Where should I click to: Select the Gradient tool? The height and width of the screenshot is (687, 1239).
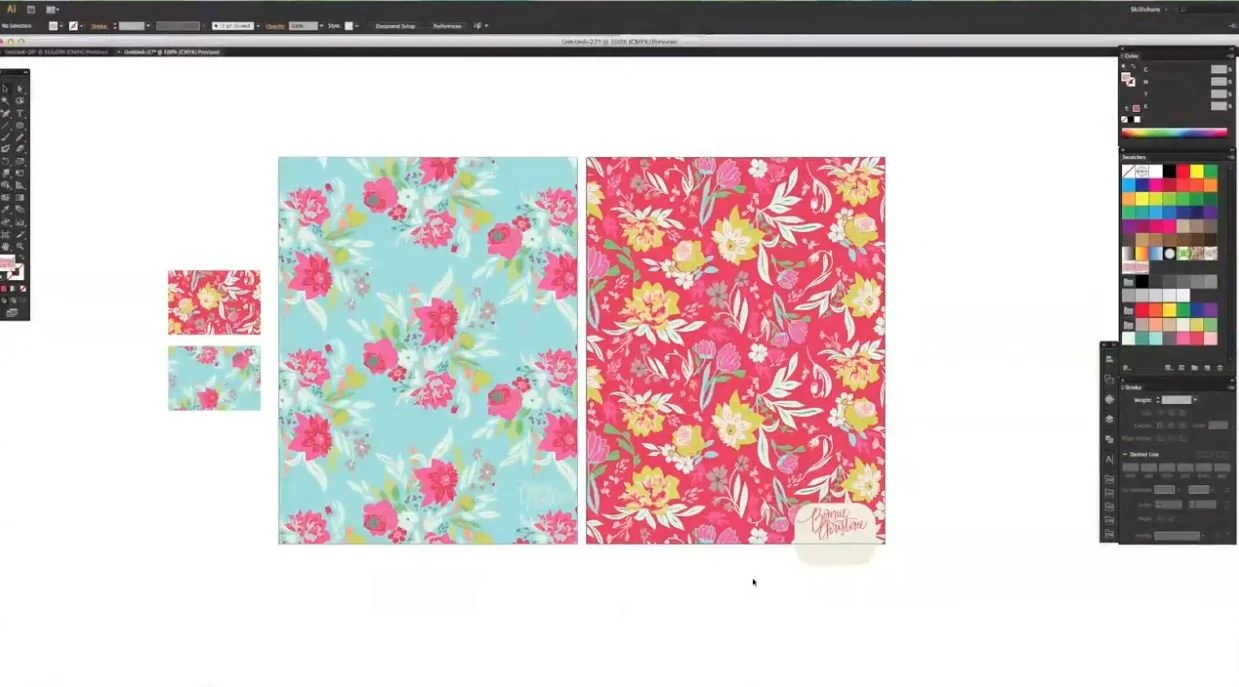pyautogui.click(x=20, y=196)
